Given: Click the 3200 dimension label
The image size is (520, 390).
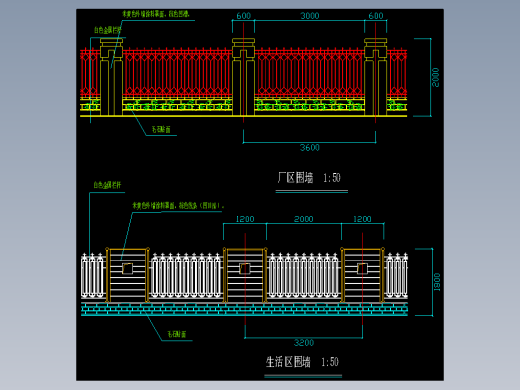Looking at the screenshot, I should coord(304,343).
